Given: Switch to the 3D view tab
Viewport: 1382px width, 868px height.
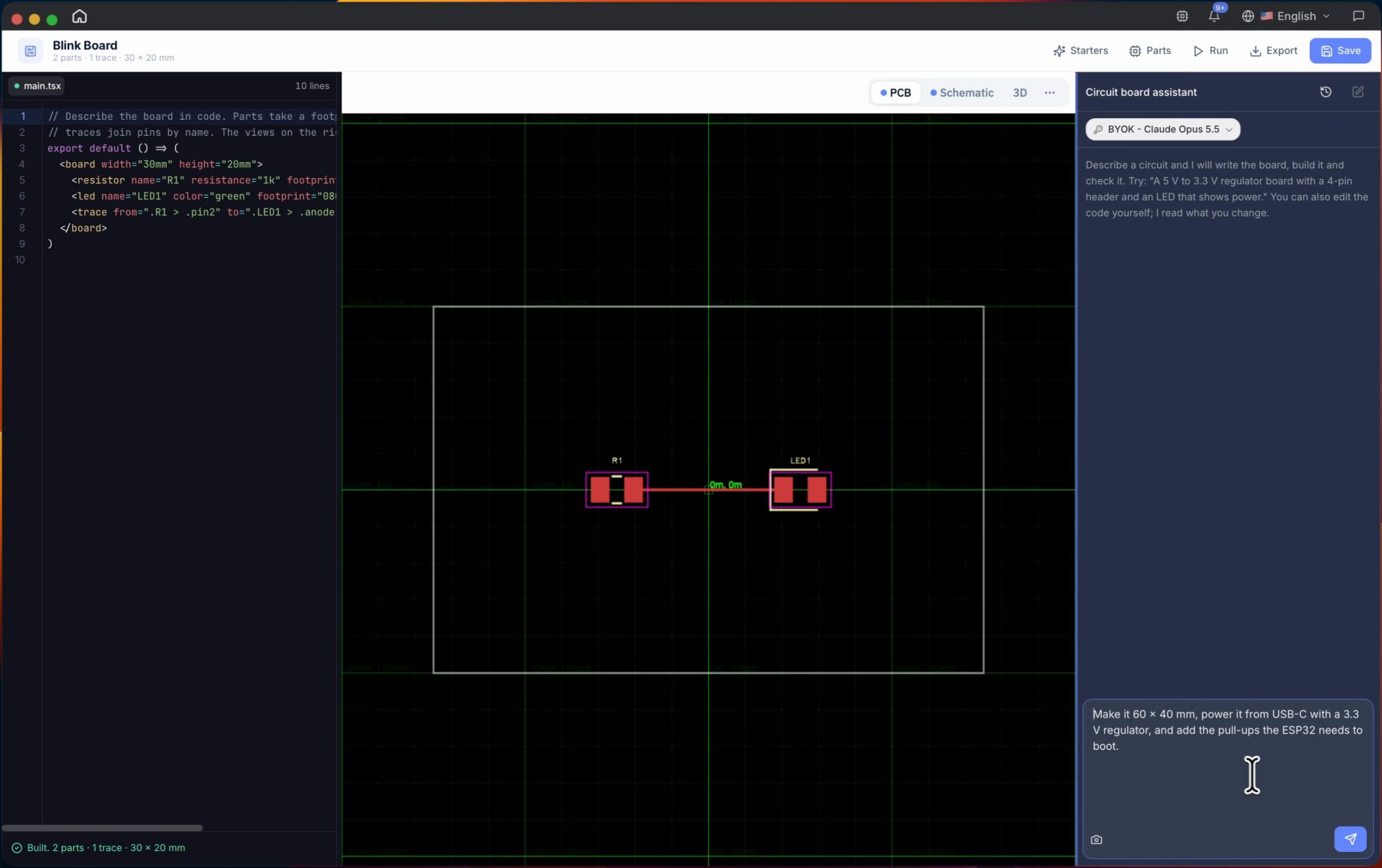Looking at the screenshot, I should coord(1020,93).
